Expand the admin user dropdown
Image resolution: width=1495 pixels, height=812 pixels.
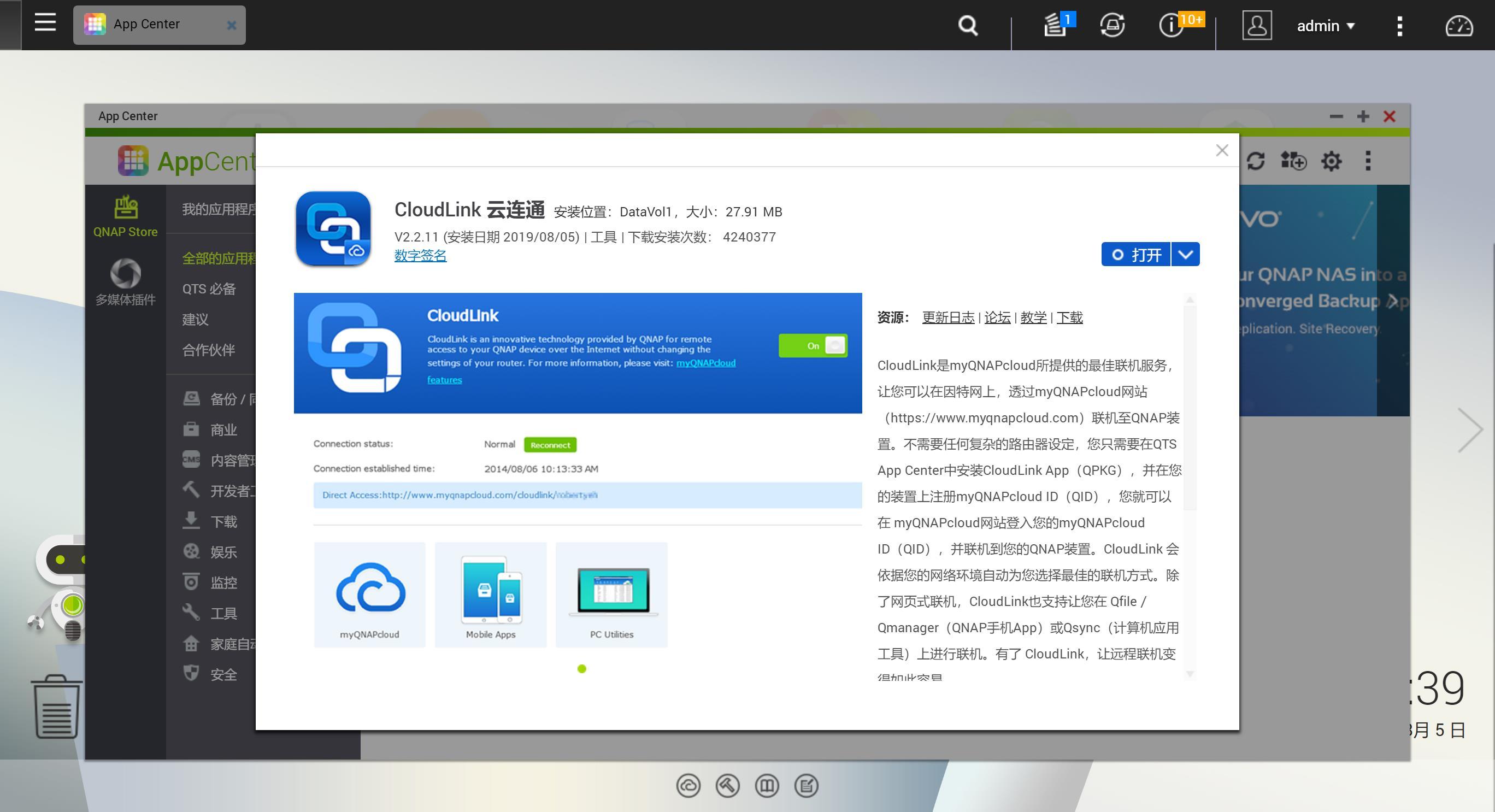1325,26
